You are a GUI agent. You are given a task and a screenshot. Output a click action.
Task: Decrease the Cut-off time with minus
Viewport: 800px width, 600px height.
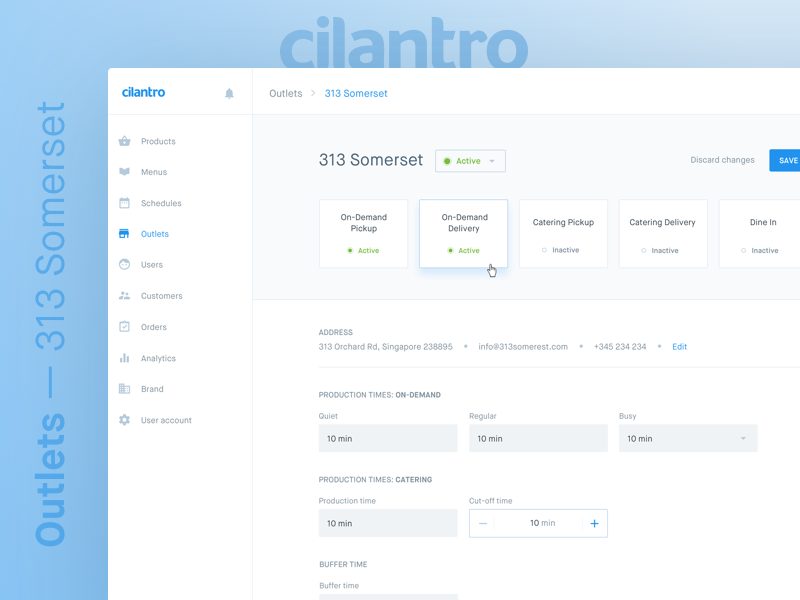[x=483, y=523]
